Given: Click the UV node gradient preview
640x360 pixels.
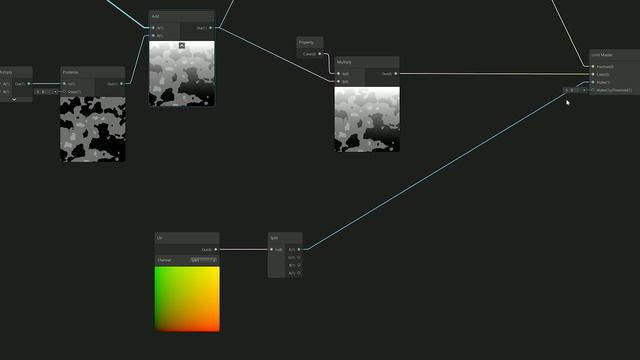Looking at the screenshot, I should coord(187,299).
